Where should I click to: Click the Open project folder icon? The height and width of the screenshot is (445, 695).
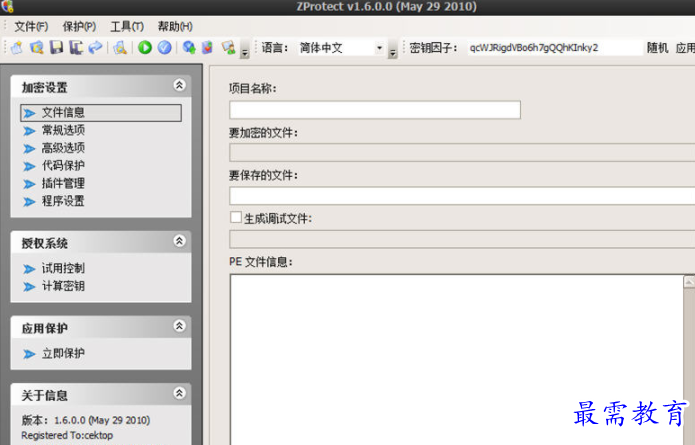37,47
